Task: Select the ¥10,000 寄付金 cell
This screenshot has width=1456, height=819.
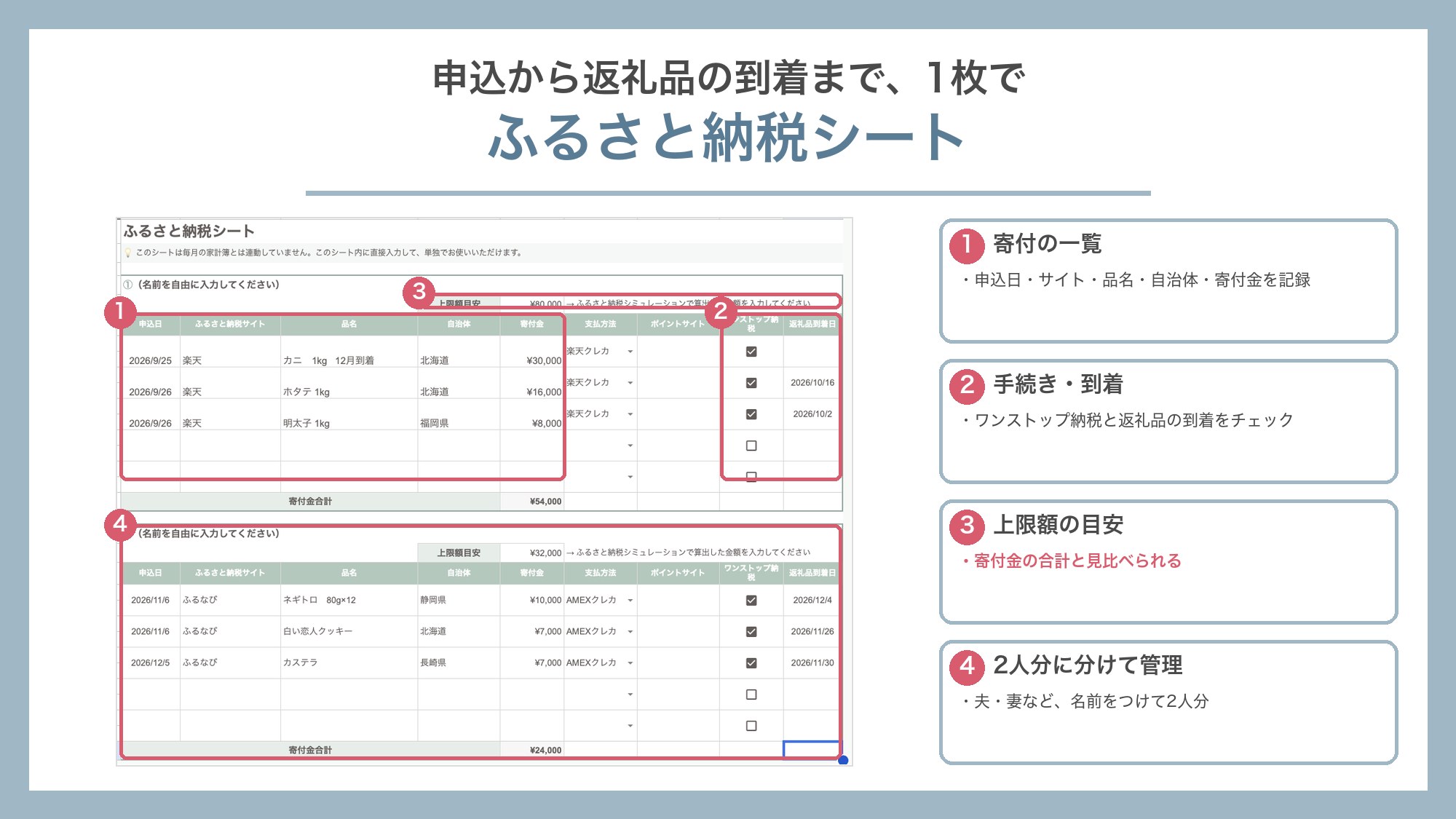Action: [532, 601]
